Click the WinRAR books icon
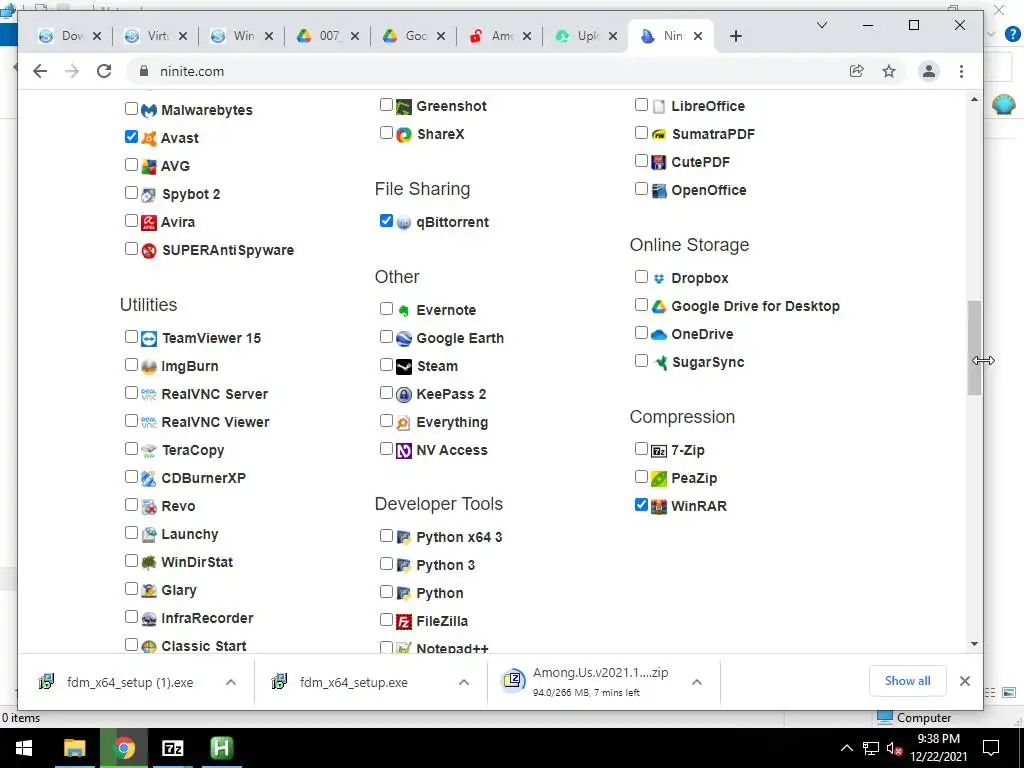This screenshot has width=1024, height=768. (659, 507)
